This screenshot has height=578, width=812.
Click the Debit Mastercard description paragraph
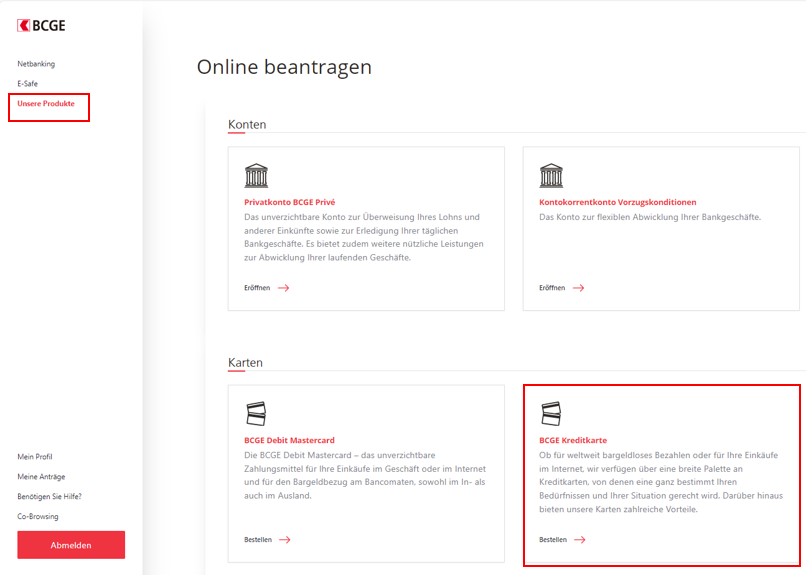tap(365, 475)
